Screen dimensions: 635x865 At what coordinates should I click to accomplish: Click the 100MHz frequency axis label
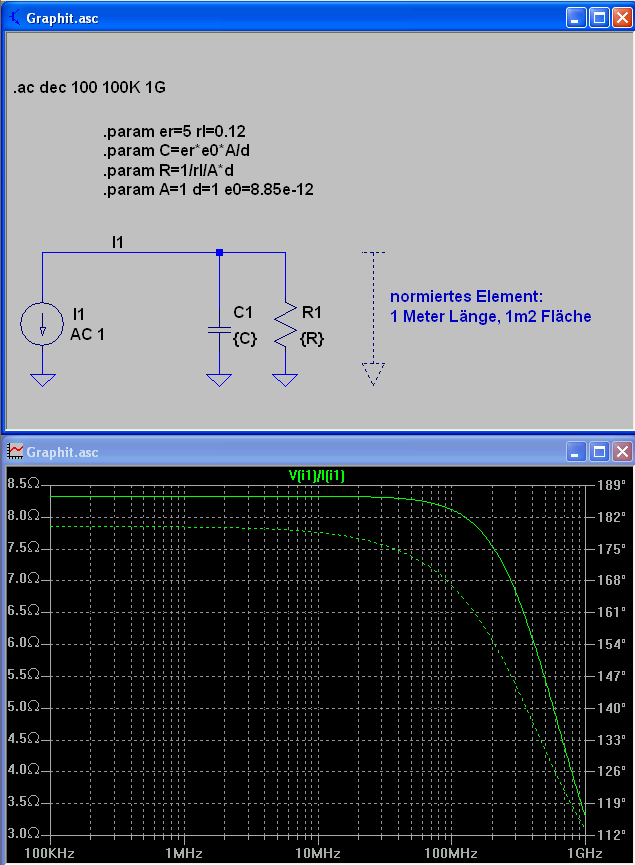451,853
